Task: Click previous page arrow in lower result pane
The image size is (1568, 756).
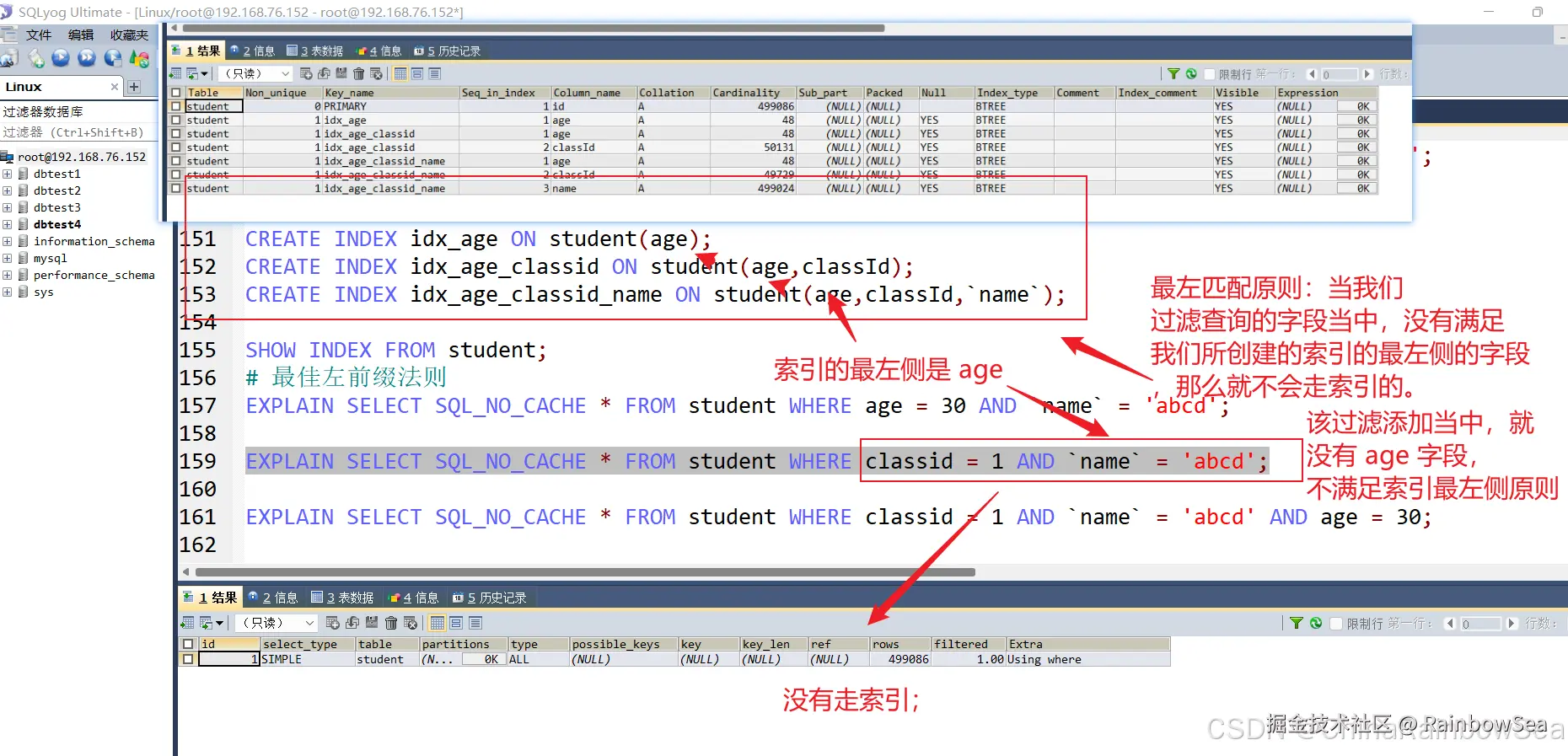Action: (1450, 624)
